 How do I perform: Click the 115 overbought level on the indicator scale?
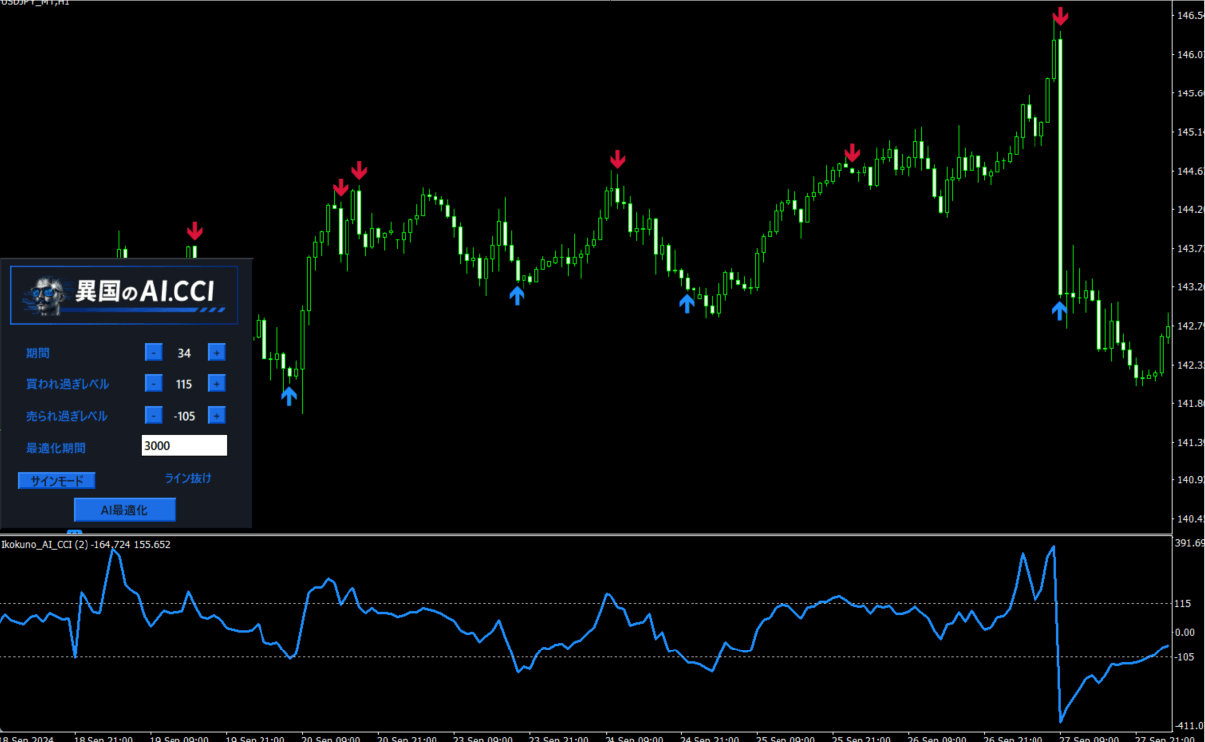1183,603
